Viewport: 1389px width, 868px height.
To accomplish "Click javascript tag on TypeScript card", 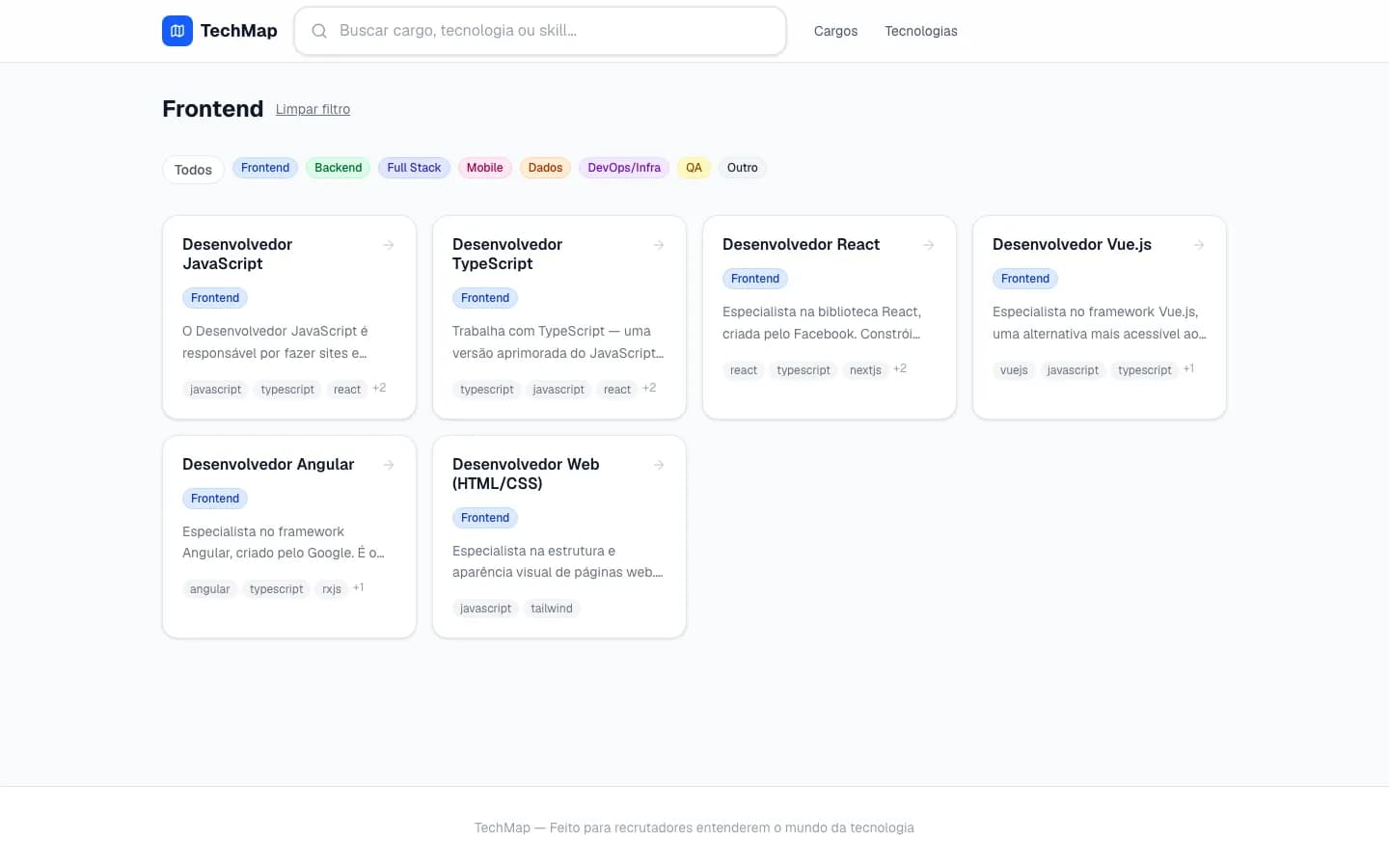I will click(558, 390).
